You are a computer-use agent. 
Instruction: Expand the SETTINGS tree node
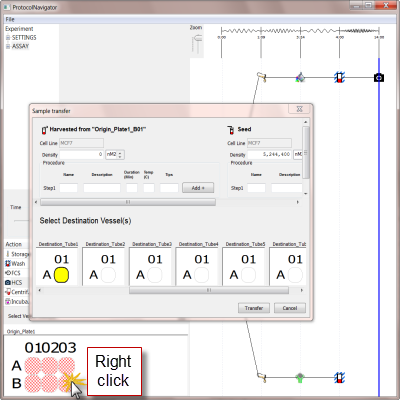[x=8, y=38]
